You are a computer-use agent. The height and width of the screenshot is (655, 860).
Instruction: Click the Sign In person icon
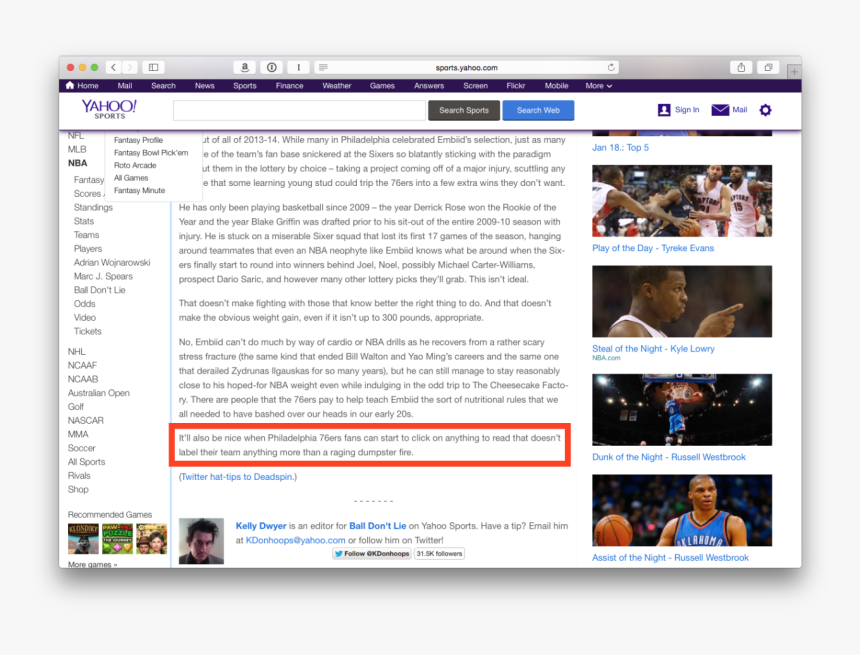point(662,110)
